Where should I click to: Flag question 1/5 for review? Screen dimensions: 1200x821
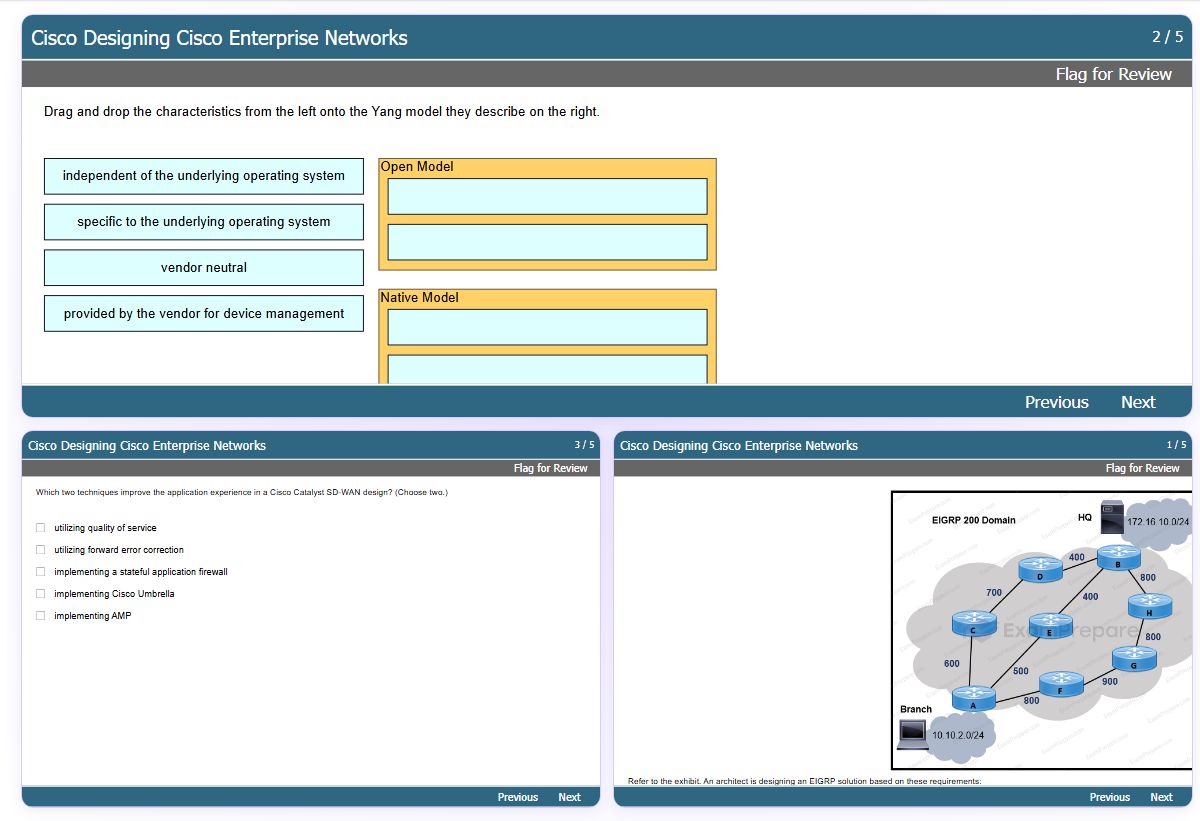coord(1143,468)
